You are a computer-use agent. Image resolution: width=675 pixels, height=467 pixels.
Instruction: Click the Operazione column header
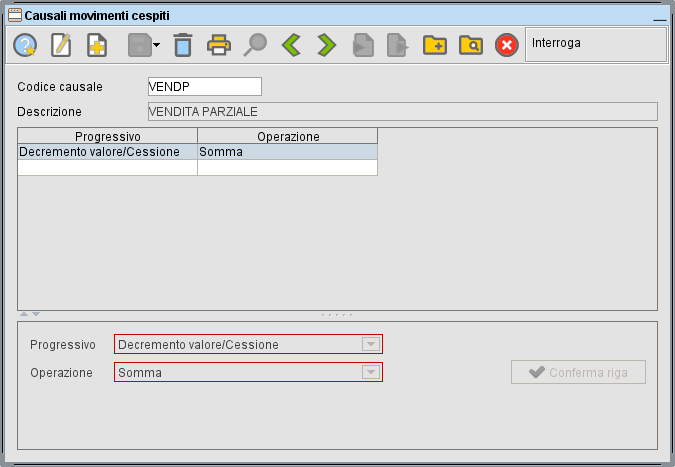[x=288, y=136]
